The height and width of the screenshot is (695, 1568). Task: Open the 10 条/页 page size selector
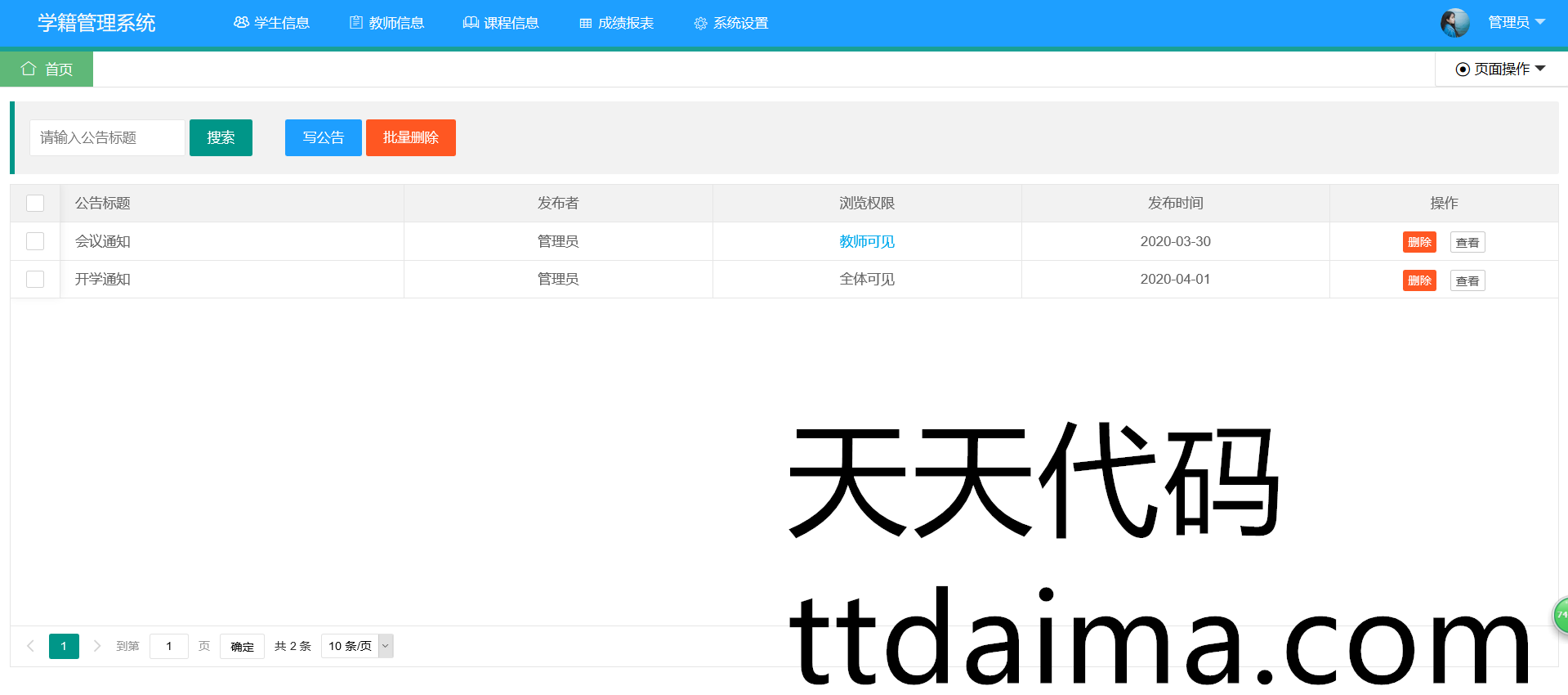[x=357, y=646]
